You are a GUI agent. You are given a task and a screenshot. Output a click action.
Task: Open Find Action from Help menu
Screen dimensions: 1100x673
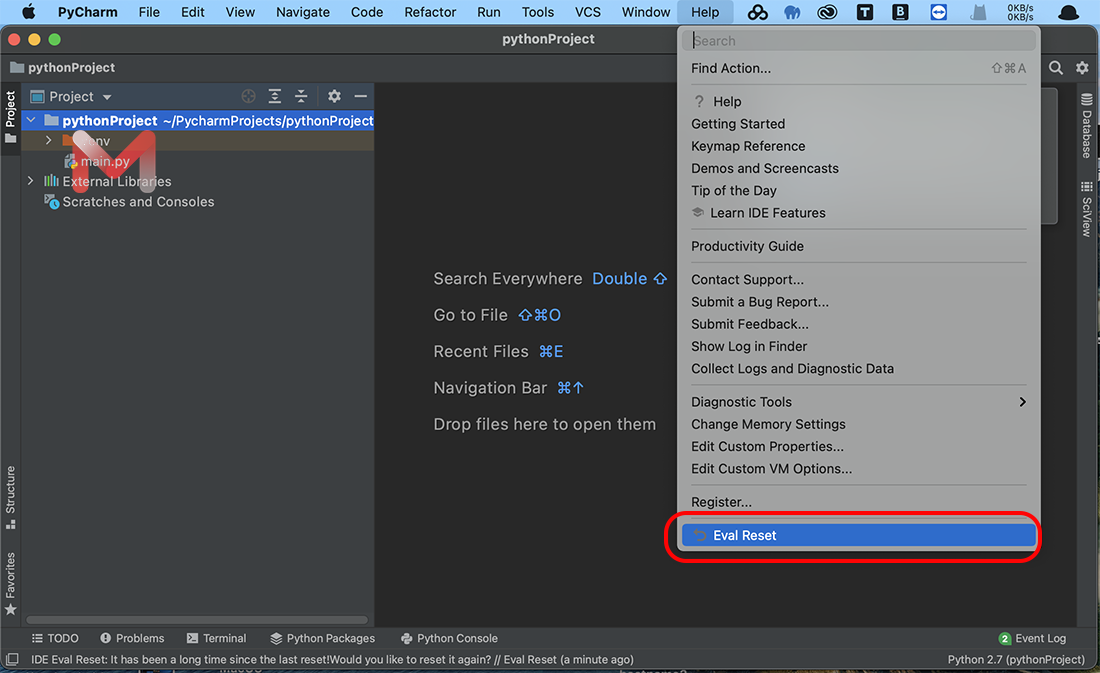point(858,68)
